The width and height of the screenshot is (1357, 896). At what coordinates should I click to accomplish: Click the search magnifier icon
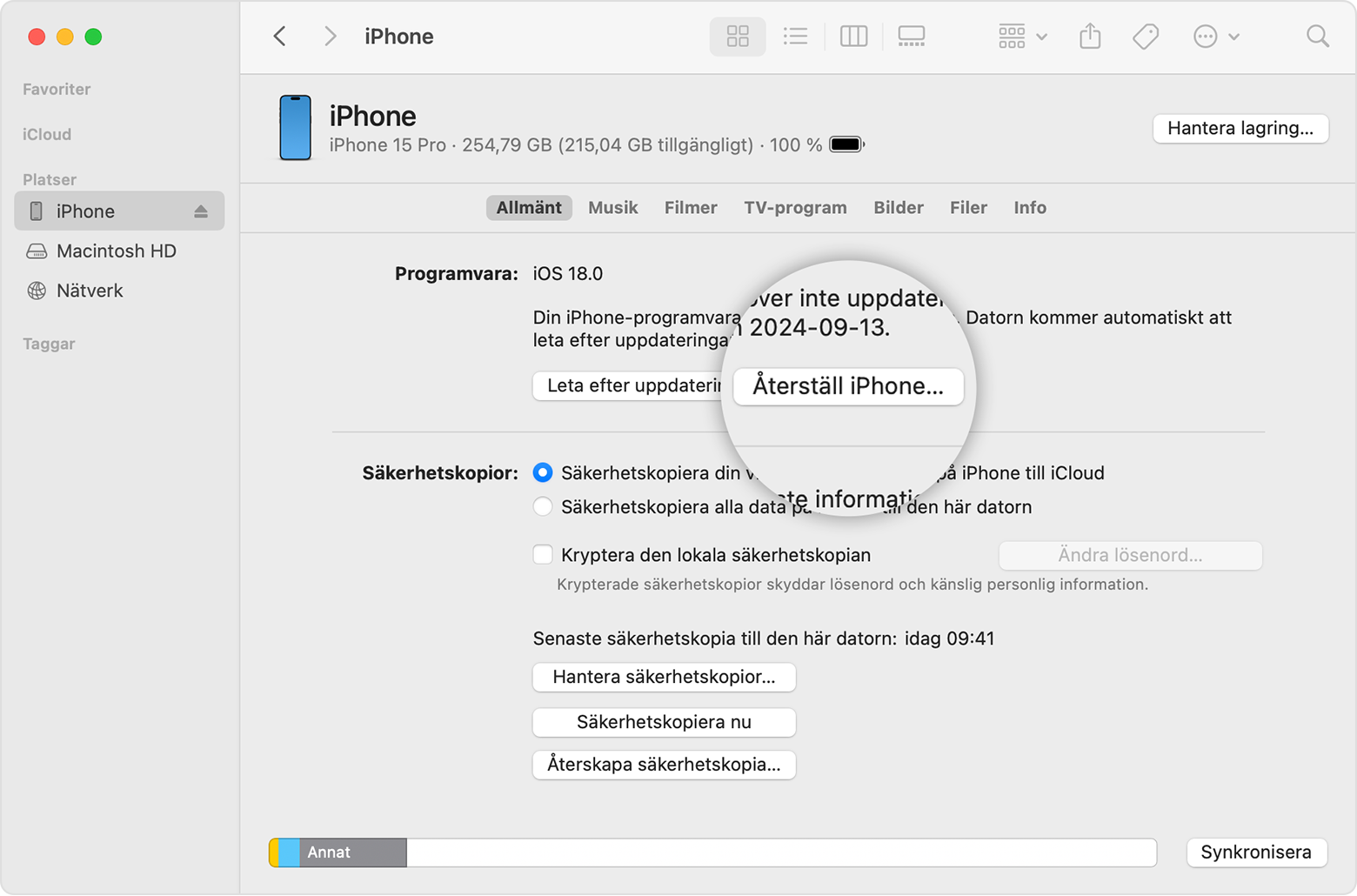click(1317, 37)
